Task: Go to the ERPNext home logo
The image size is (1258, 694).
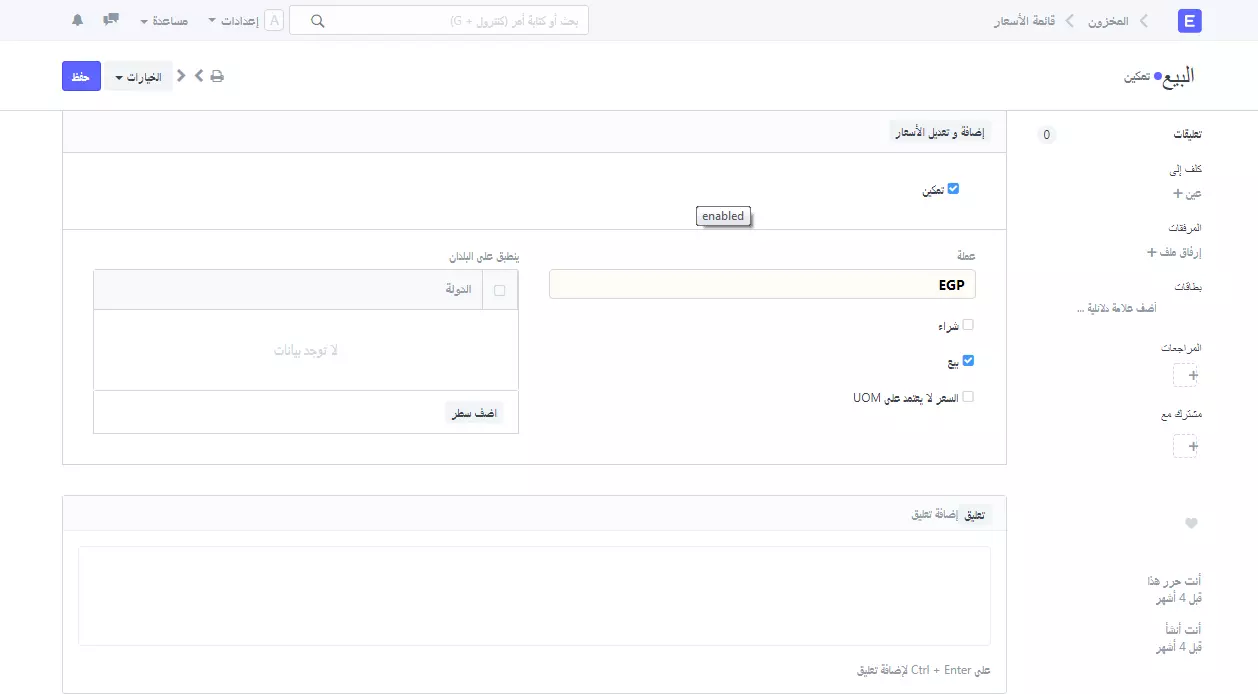Action: point(1190,21)
